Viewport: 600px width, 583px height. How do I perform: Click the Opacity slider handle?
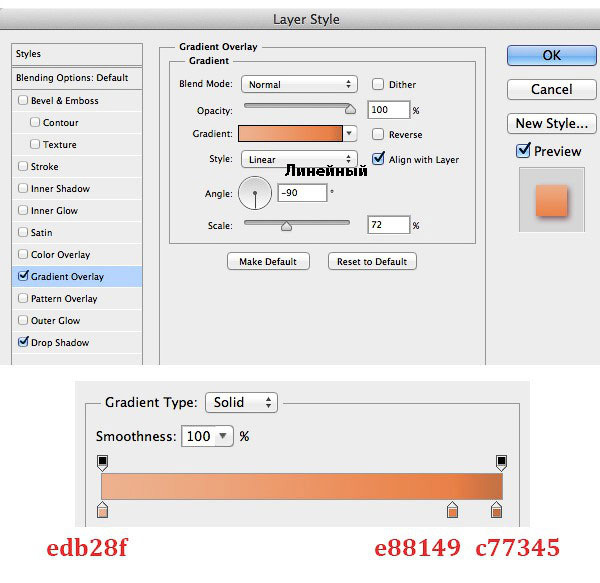tap(350, 109)
